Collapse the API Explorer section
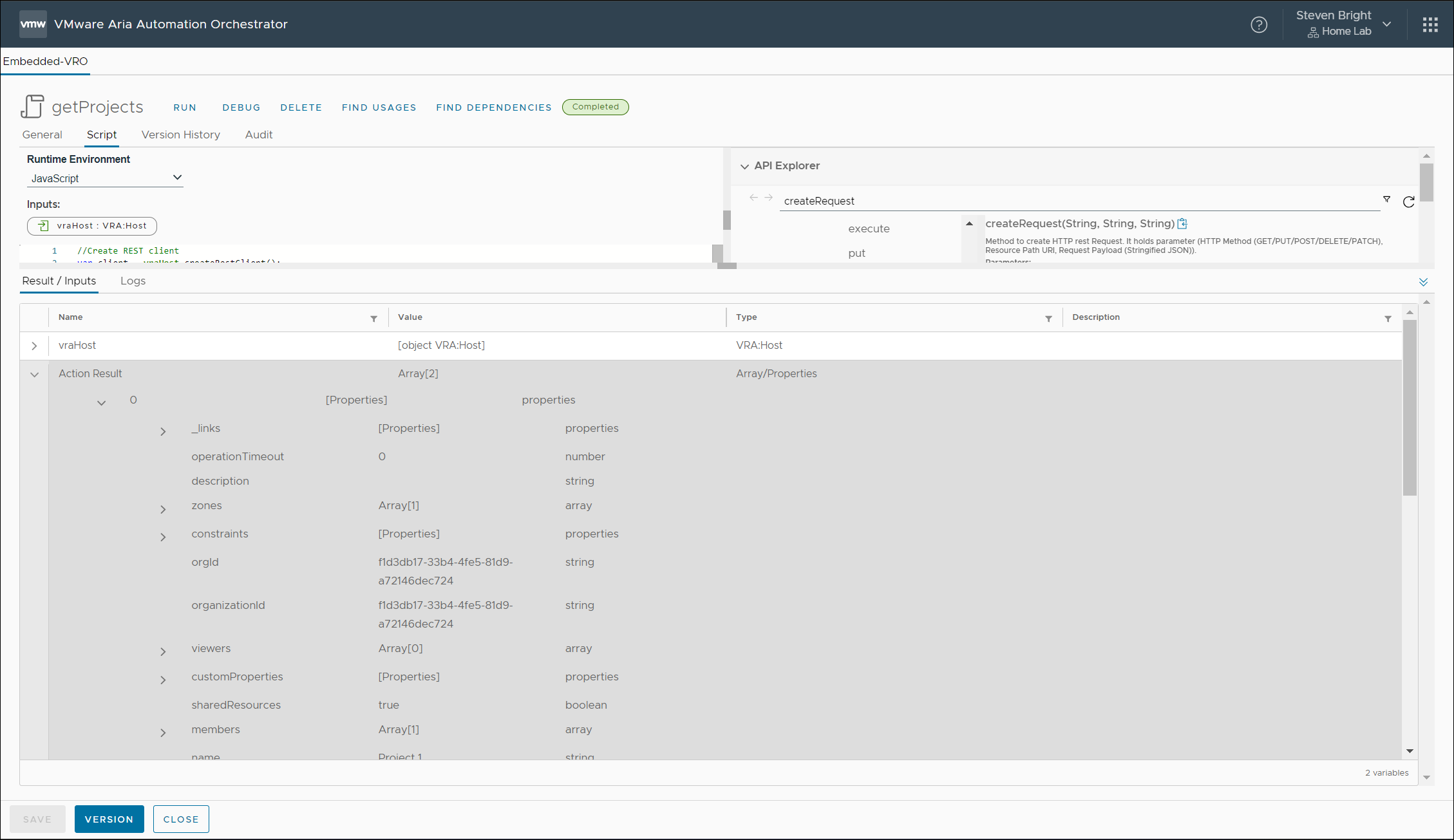 pos(744,167)
